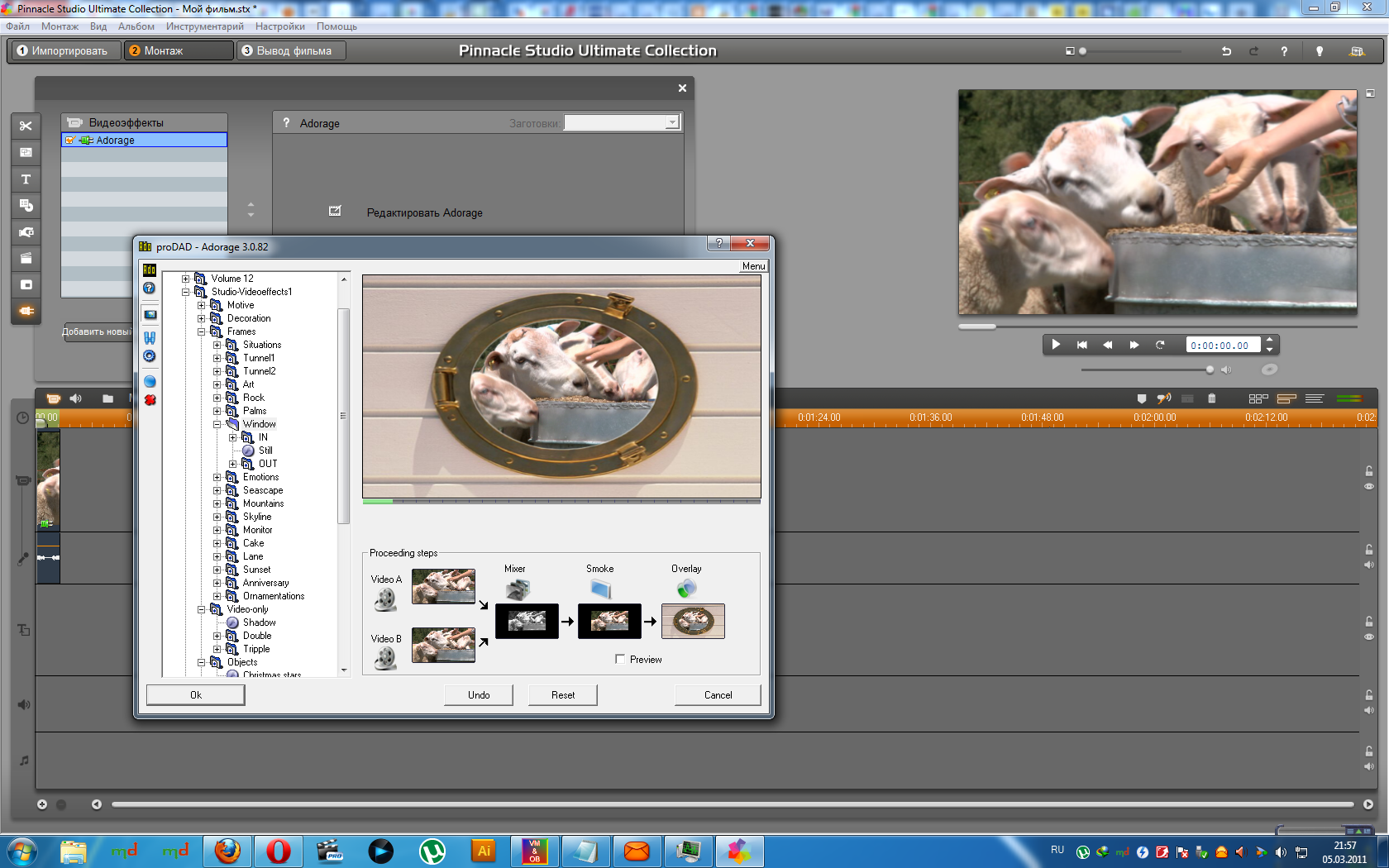Mute the music track speaker

1369,766
